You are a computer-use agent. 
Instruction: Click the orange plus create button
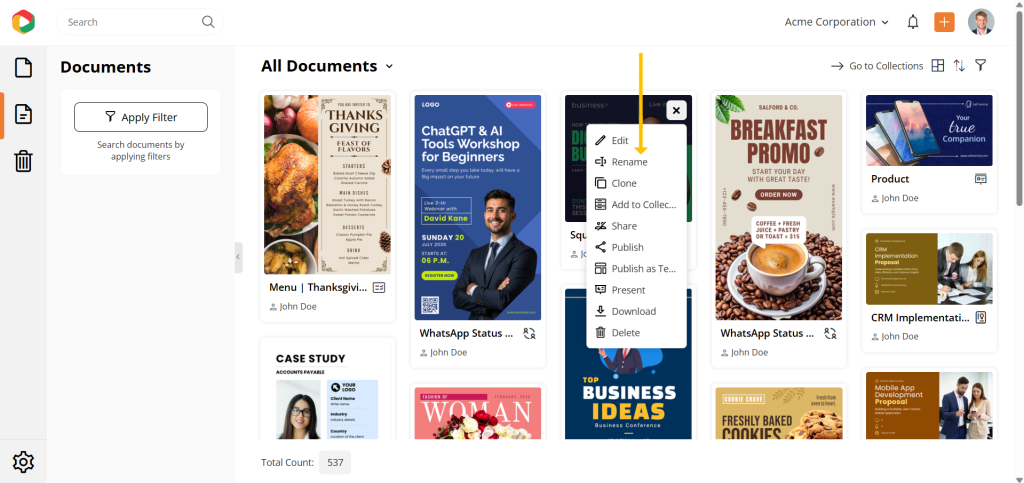pos(944,22)
